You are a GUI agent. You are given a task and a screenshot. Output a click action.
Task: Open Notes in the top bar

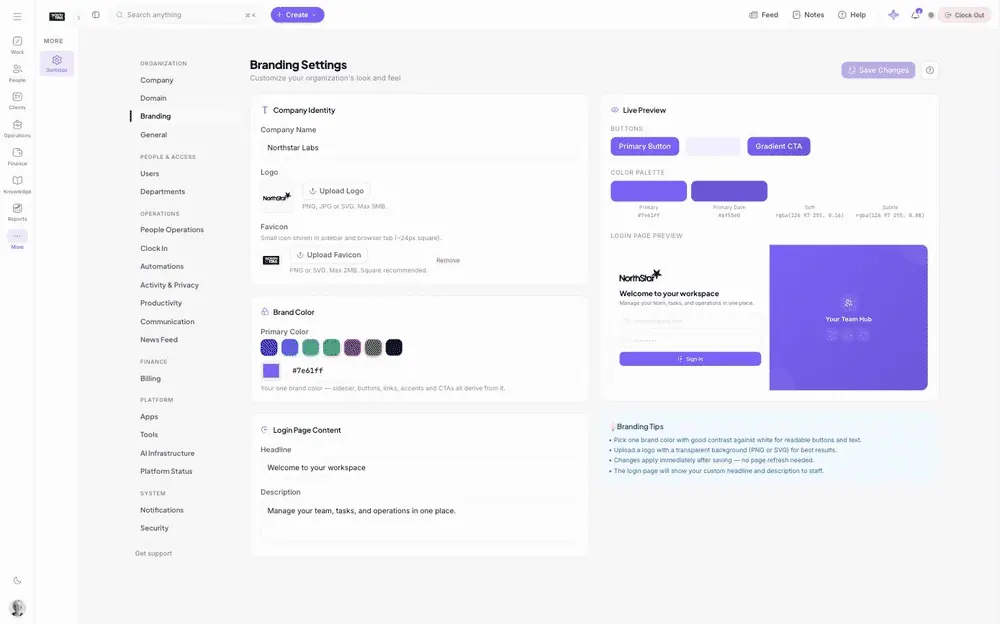coord(808,15)
